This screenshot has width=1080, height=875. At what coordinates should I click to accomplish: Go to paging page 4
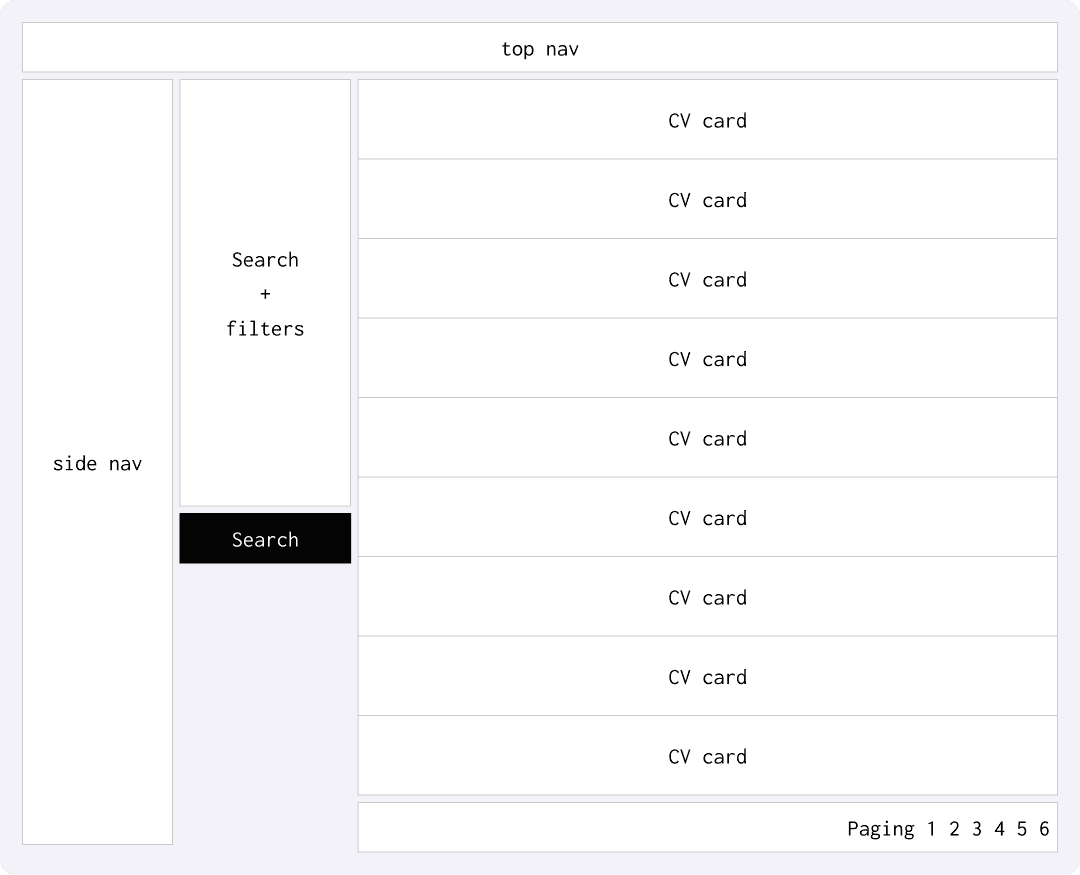coord(999,828)
